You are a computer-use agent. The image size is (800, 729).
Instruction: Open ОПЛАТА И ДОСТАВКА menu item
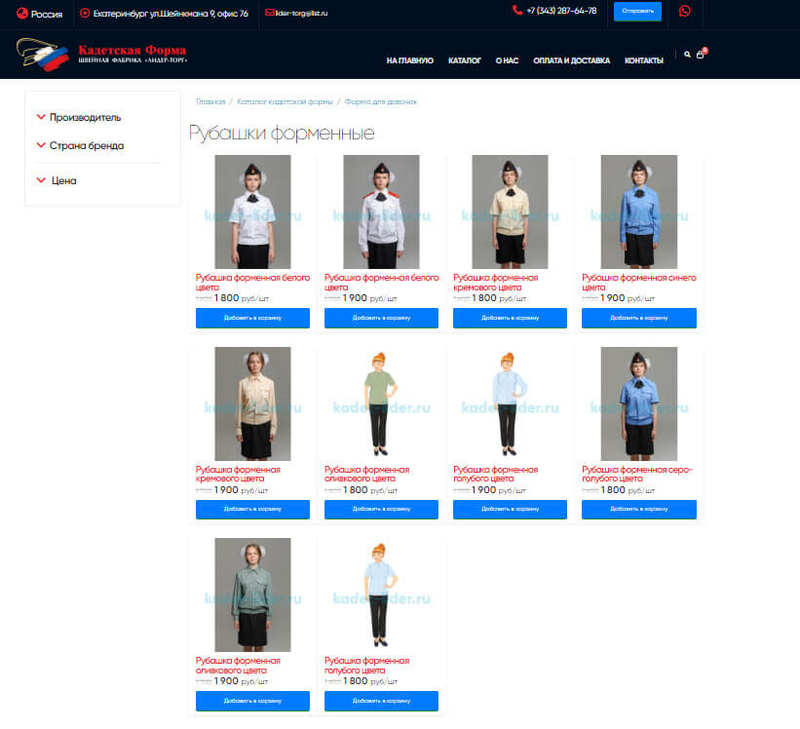571,60
